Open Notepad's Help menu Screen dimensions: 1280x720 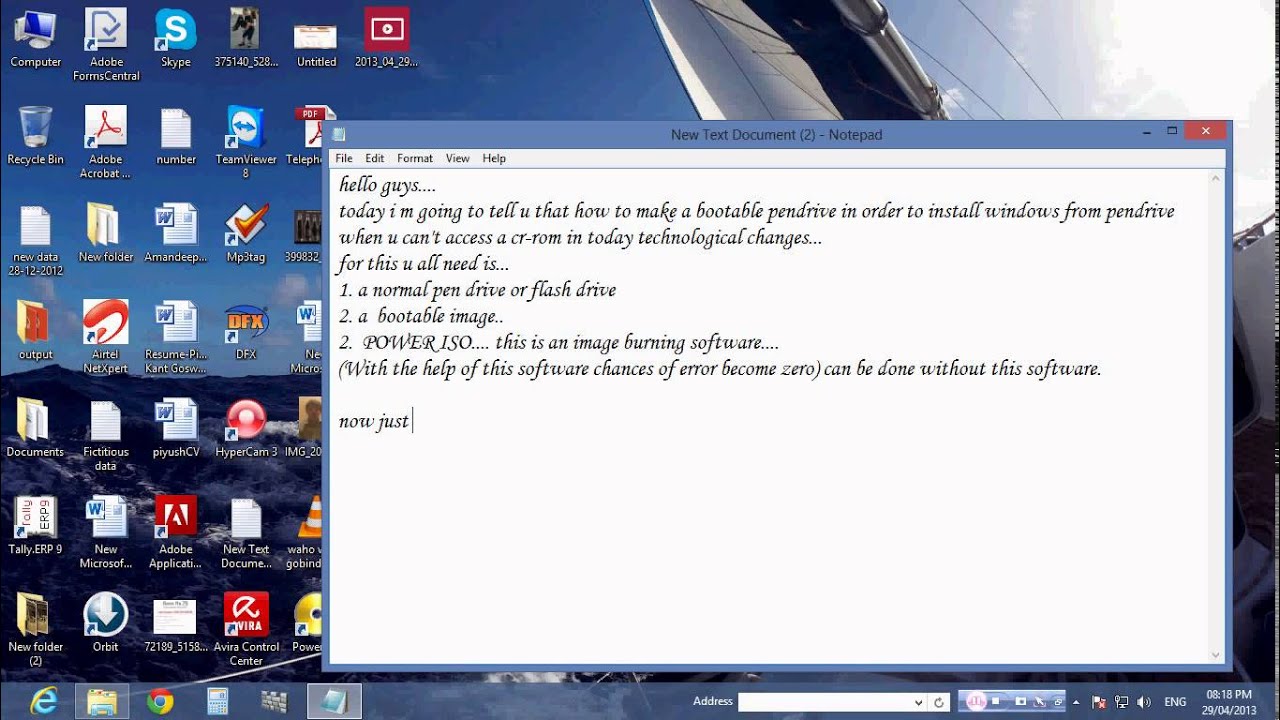[494, 158]
